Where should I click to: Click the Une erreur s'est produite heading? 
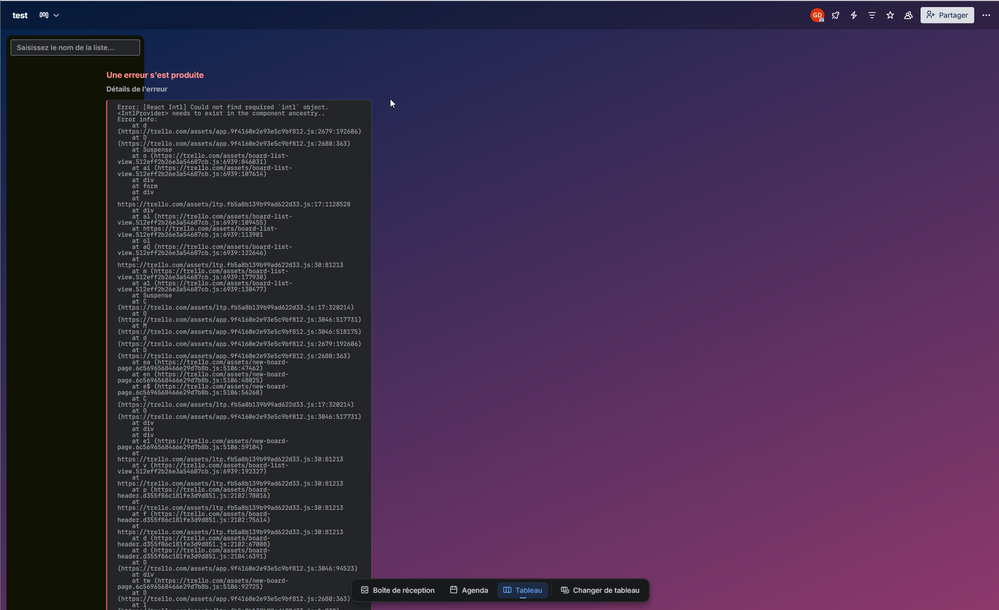pyautogui.click(x=155, y=75)
